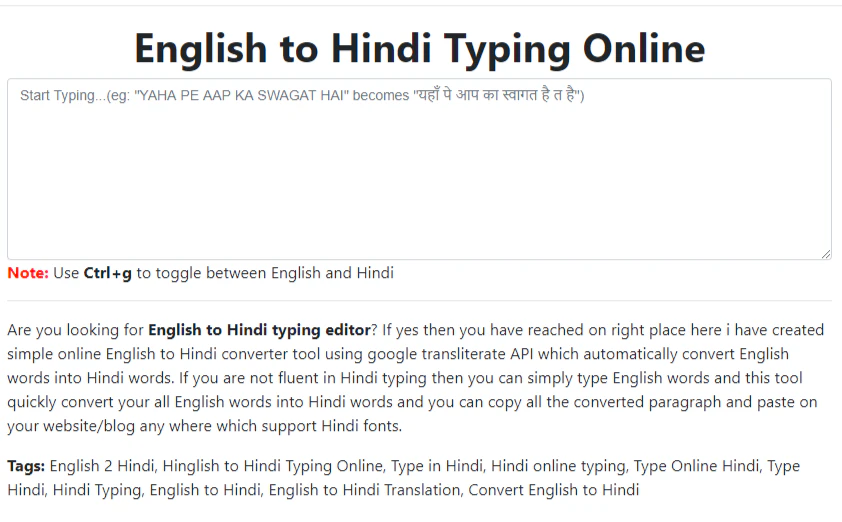Click the 'Hindi online typing' tag text
Image resolution: width=842 pixels, height=522 pixels.
pos(558,466)
